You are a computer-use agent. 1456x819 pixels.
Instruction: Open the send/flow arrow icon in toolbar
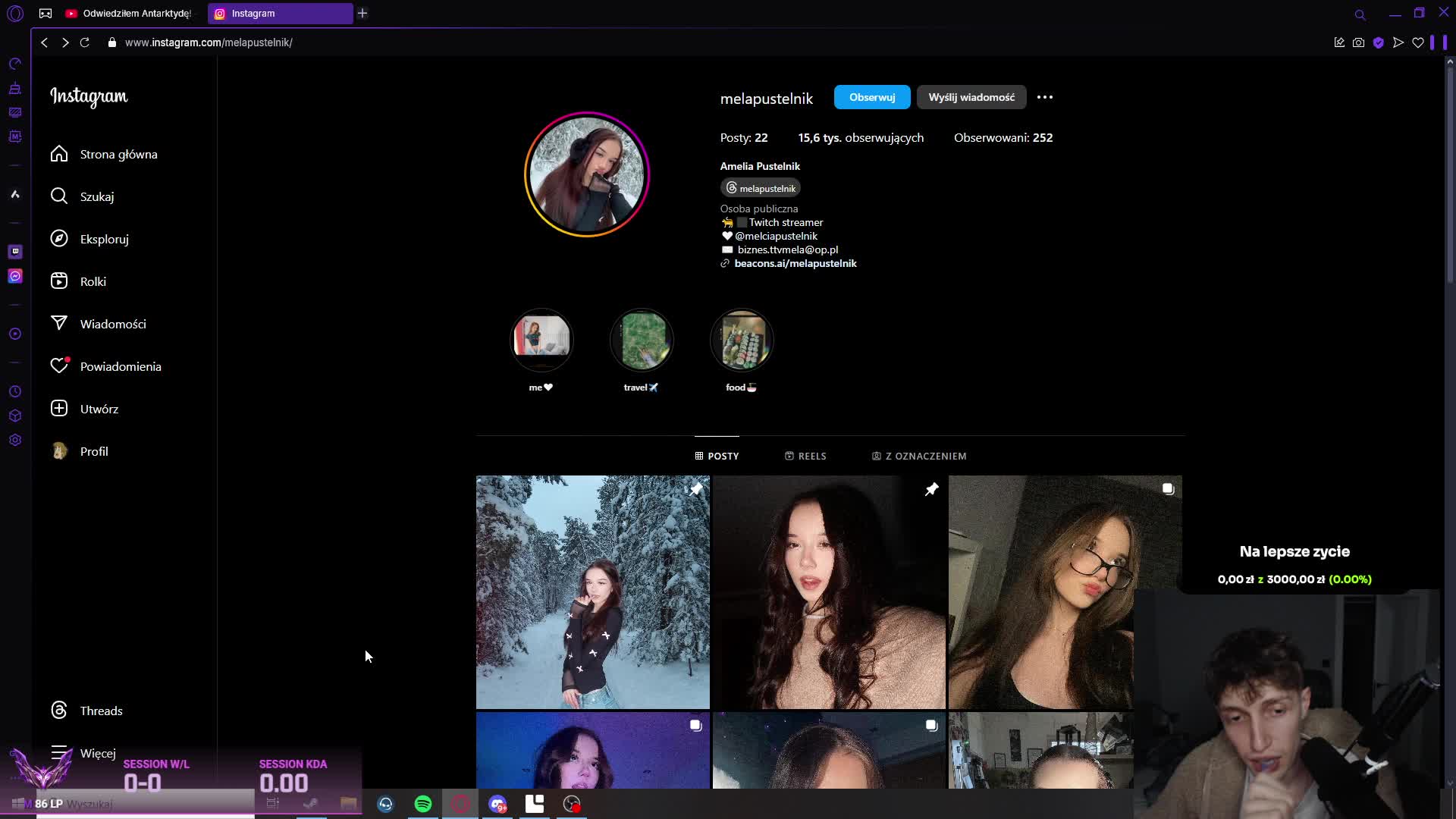tap(1398, 42)
